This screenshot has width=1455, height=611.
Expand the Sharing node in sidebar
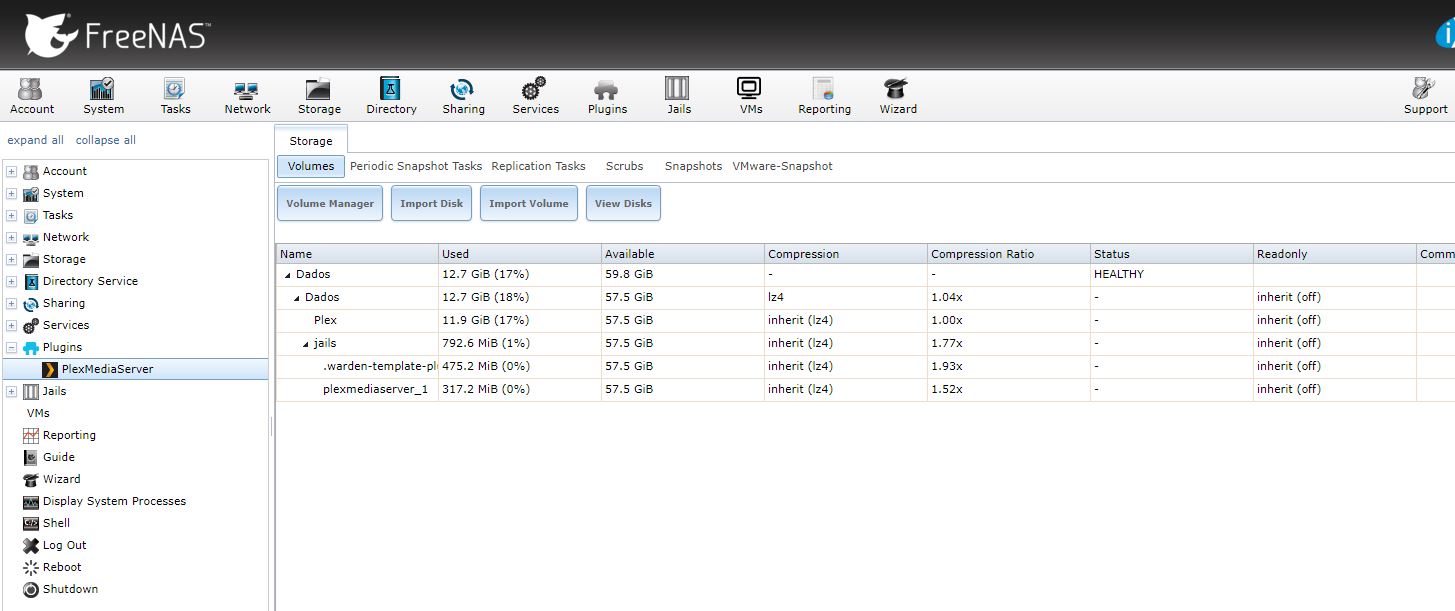pos(11,303)
